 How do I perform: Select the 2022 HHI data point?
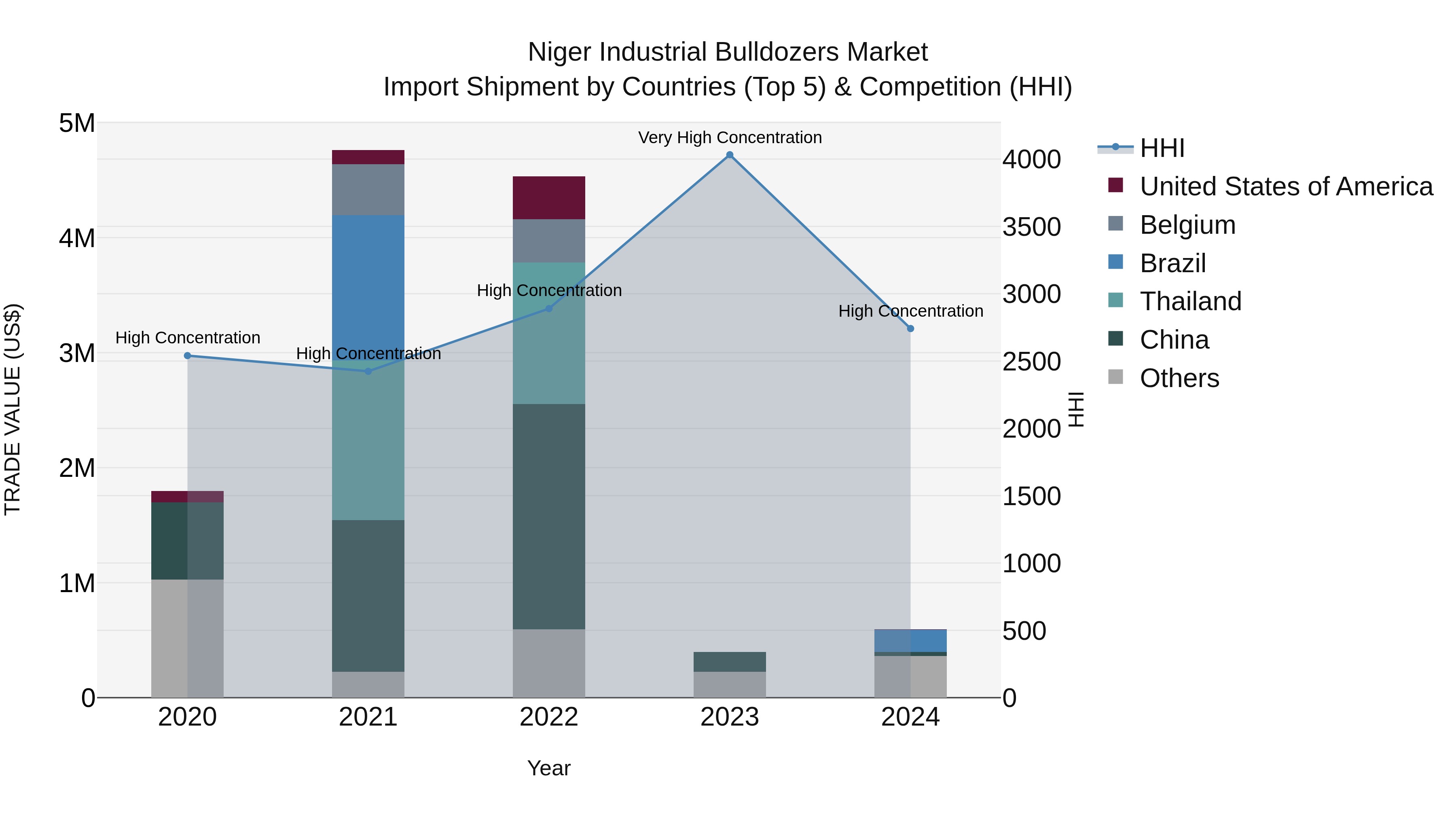click(x=549, y=309)
